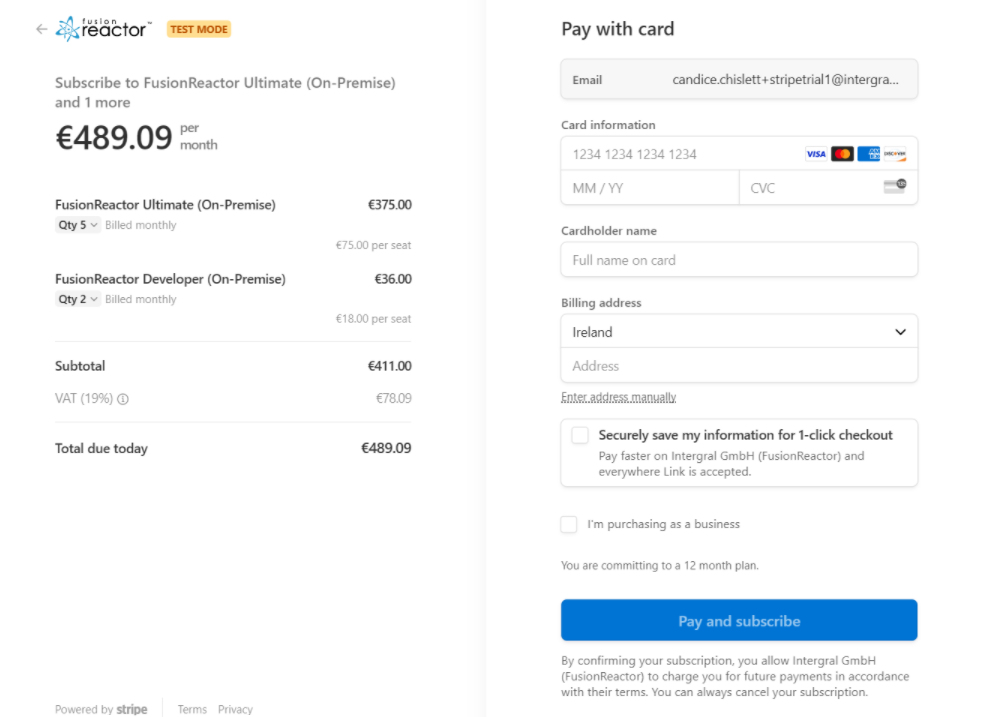Open the Qty 2 quantity dropdown
Screen dimensions: 1002x717
[x=77, y=299]
